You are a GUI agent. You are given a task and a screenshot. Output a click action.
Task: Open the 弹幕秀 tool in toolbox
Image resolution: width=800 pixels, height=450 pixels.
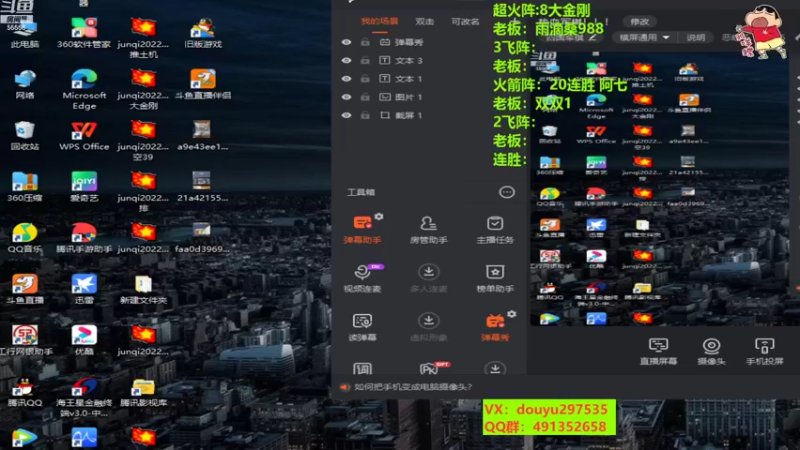click(495, 327)
